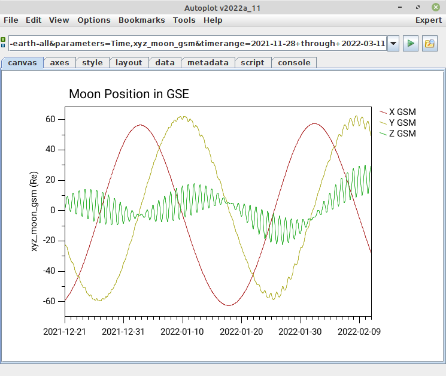446x376 pixels.
Task: Click the plot title Moon Position in GSE
Action: click(129, 94)
